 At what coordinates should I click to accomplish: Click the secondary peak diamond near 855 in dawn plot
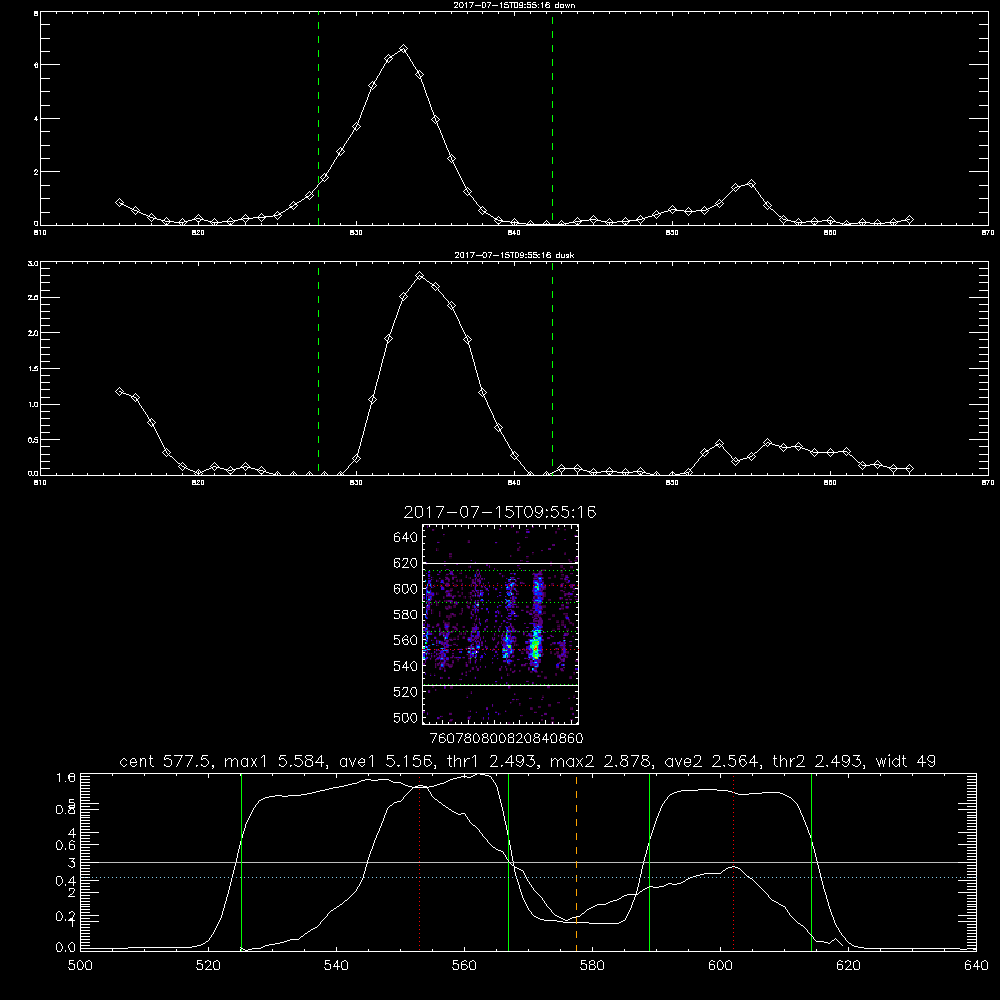click(x=751, y=184)
